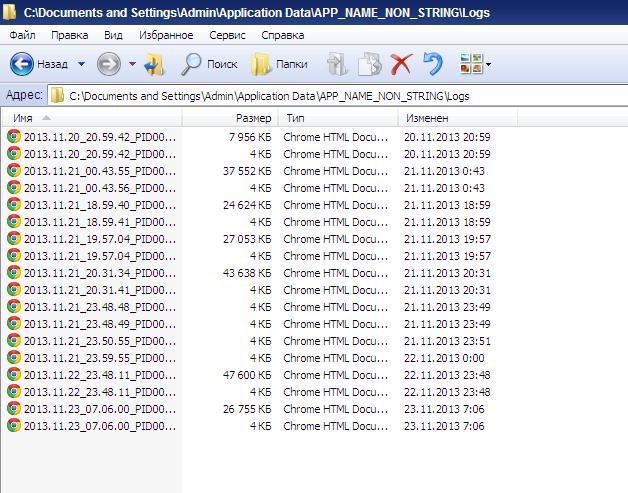Click the green Forward arrow button
This screenshot has width=628, height=493.
click(108, 64)
